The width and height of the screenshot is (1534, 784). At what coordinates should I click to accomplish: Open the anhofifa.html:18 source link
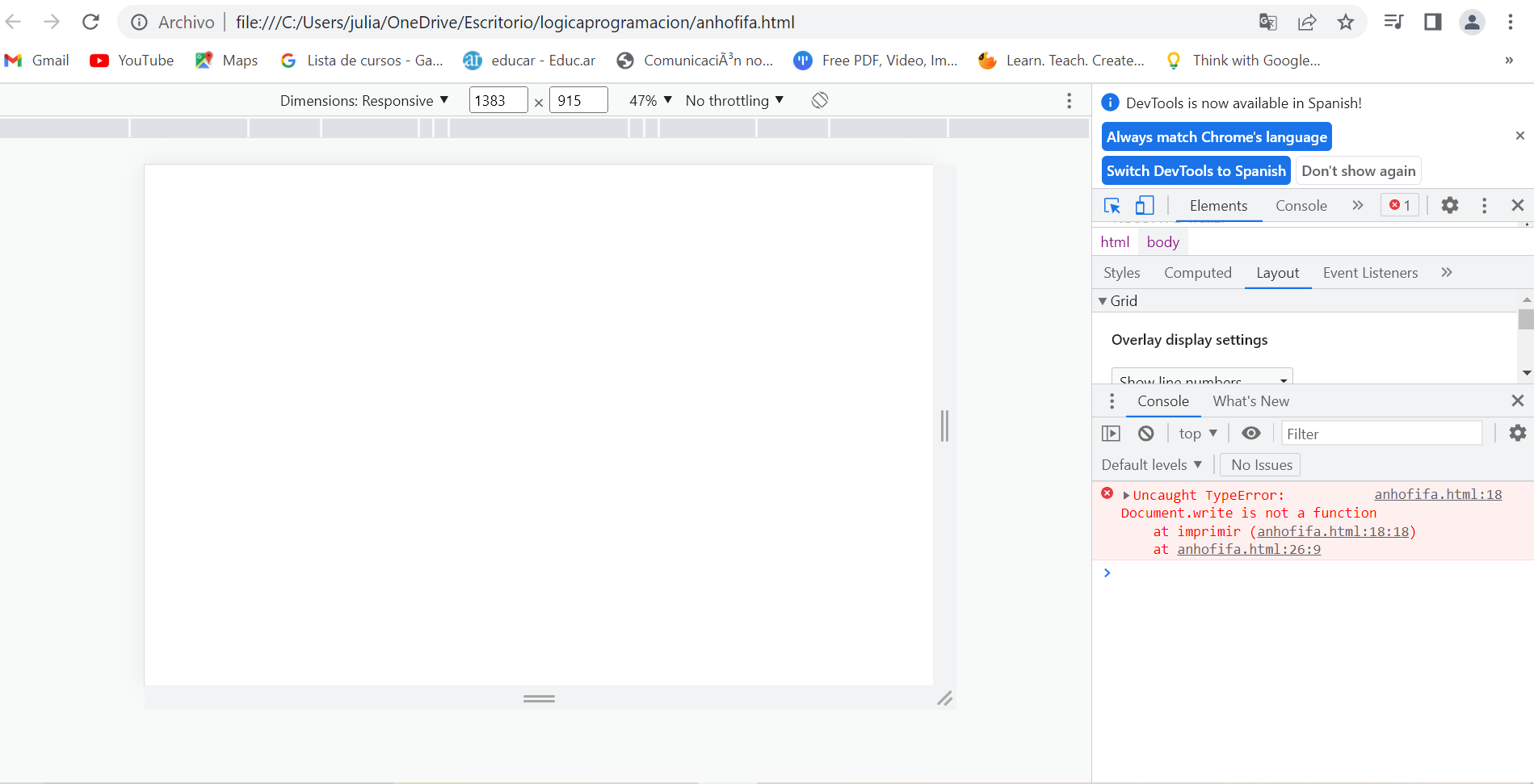tap(1438, 494)
